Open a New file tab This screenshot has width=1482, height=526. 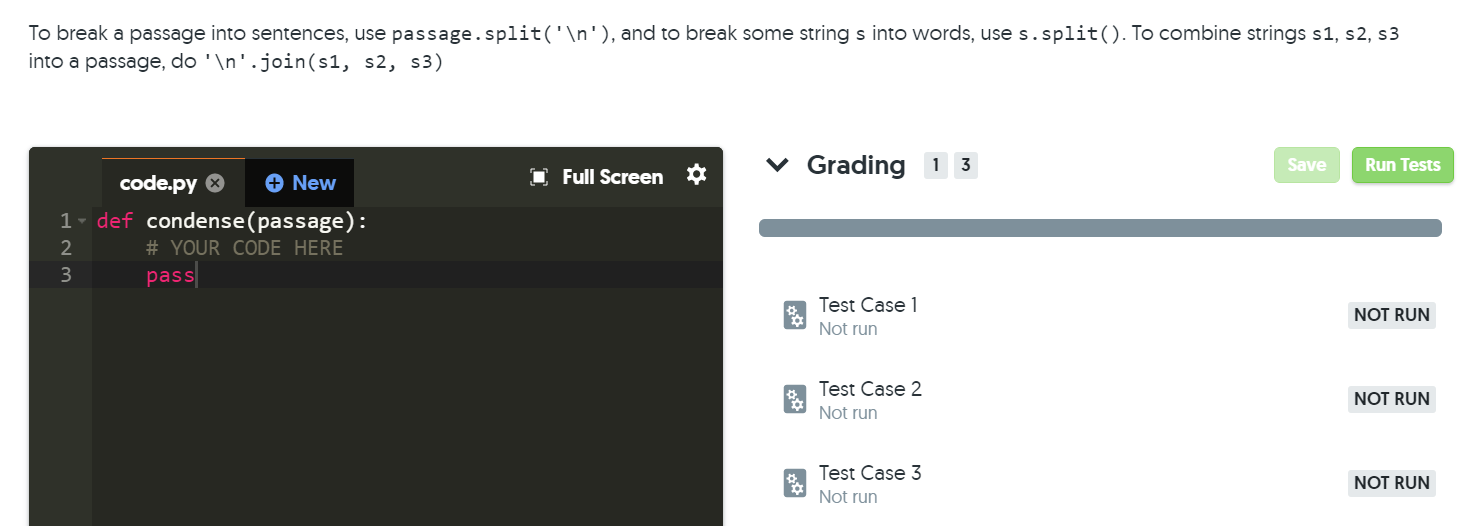300,183
